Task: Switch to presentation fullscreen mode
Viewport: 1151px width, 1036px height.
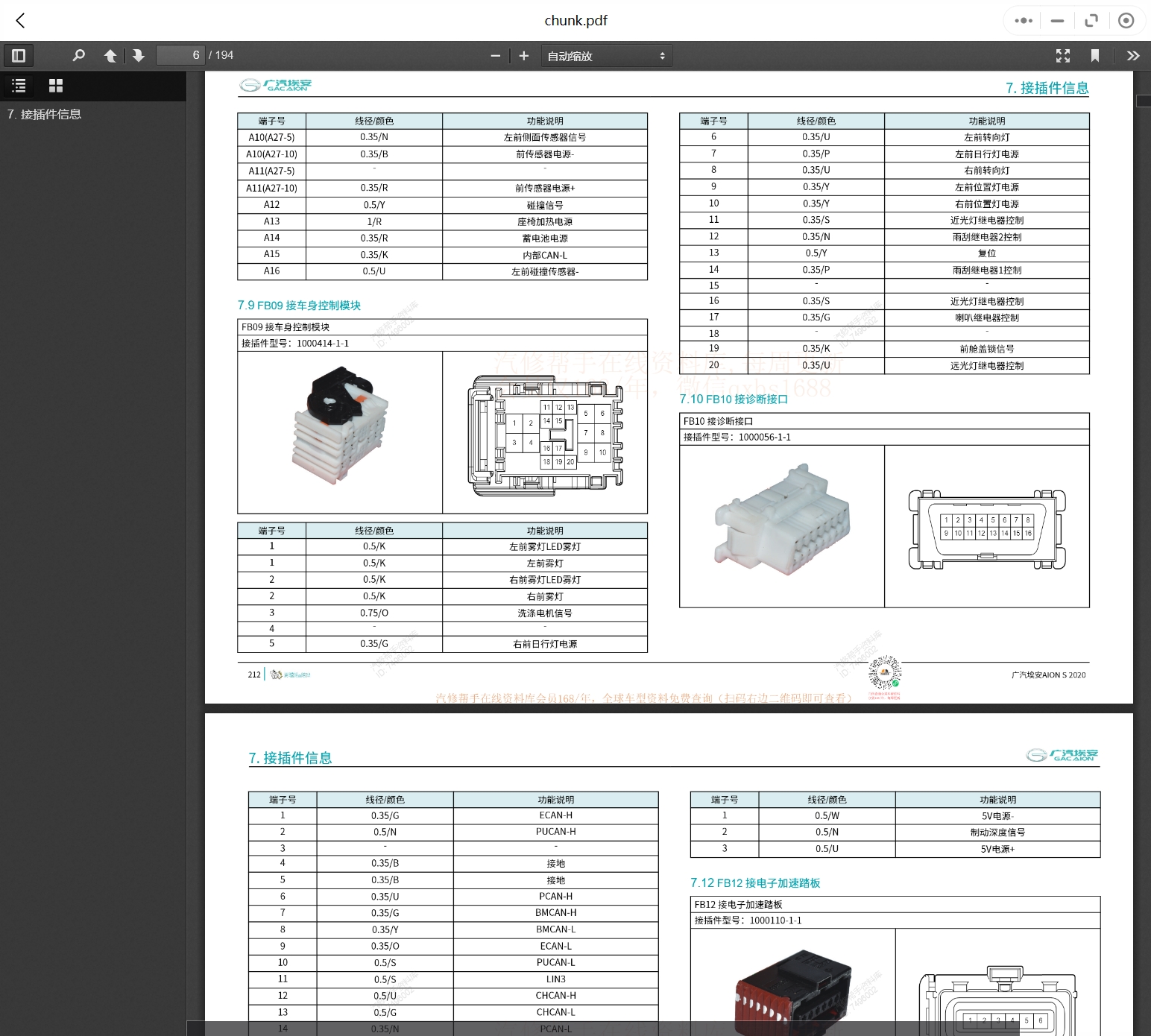Action: coord(1063,55)
